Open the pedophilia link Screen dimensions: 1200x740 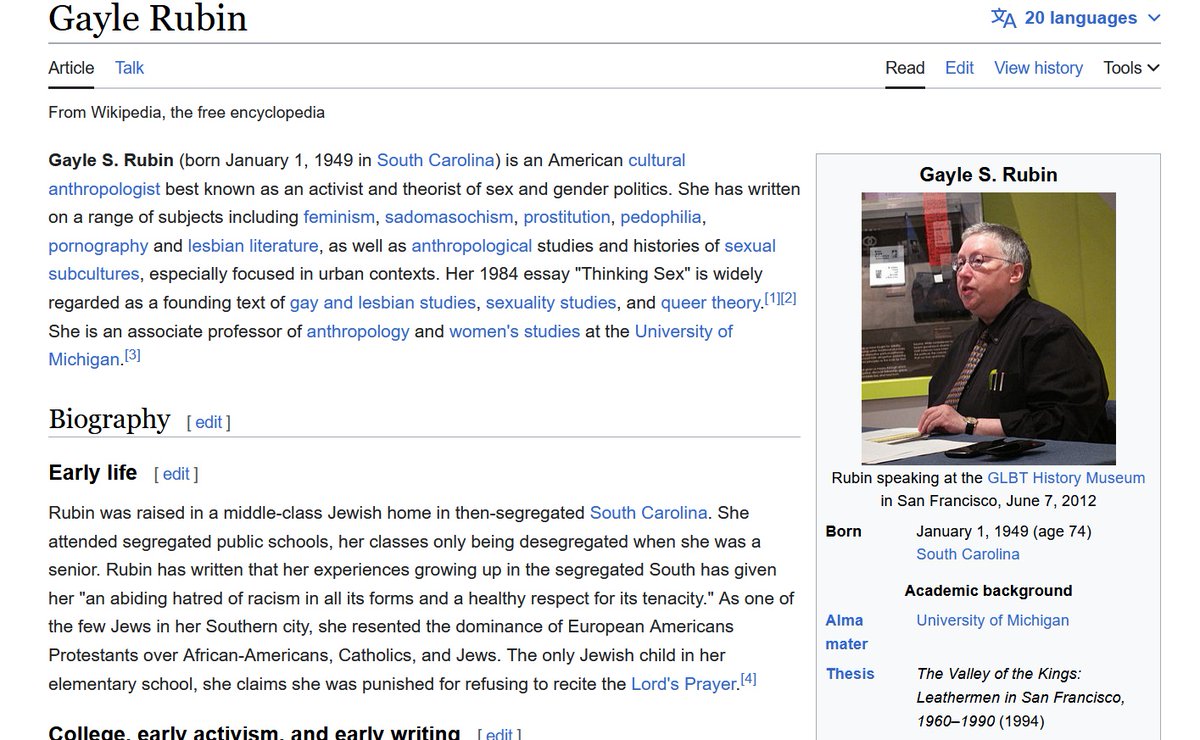coord(661,217)
